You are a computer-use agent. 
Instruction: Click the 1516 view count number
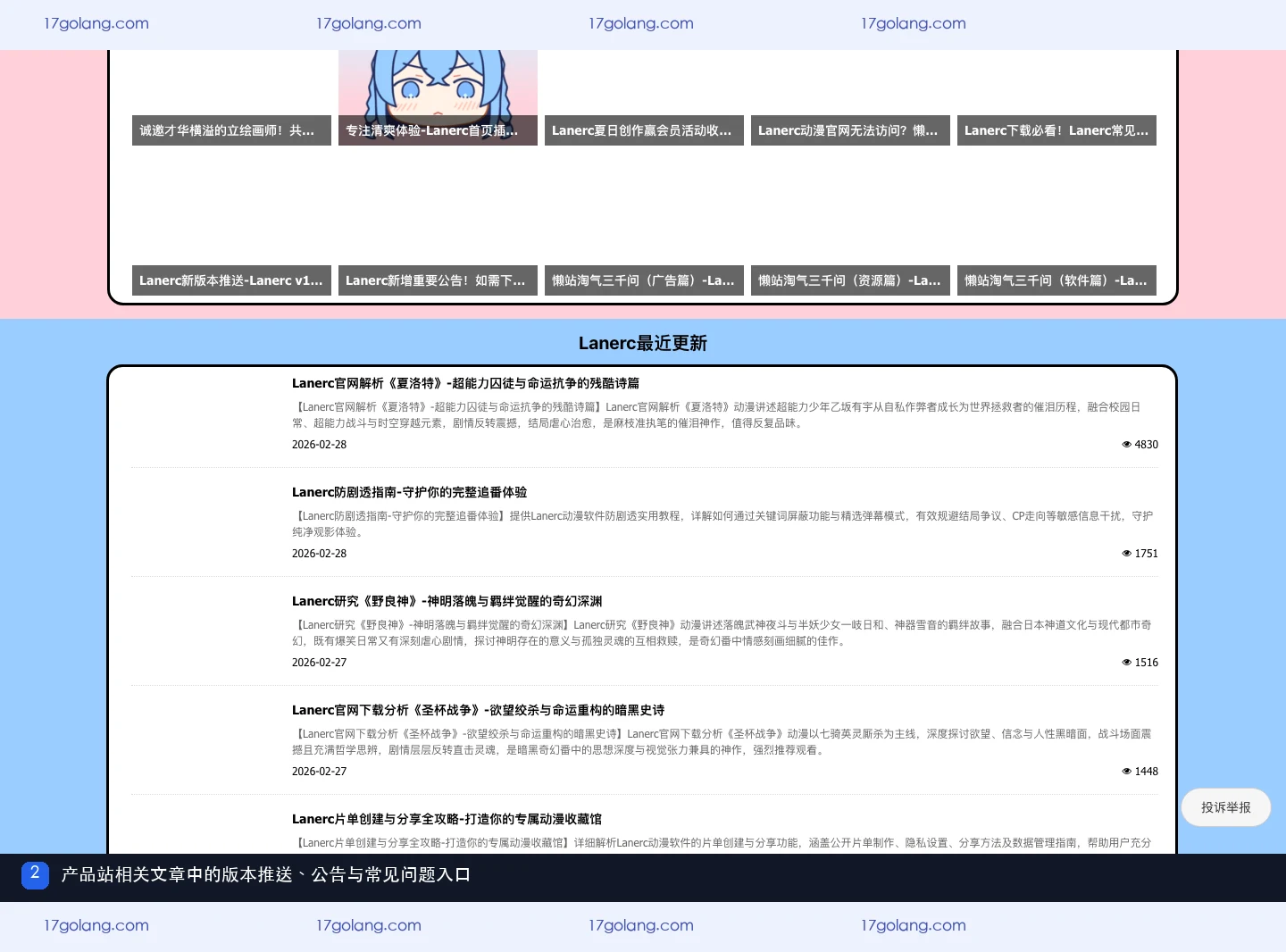click(1147, 663)
